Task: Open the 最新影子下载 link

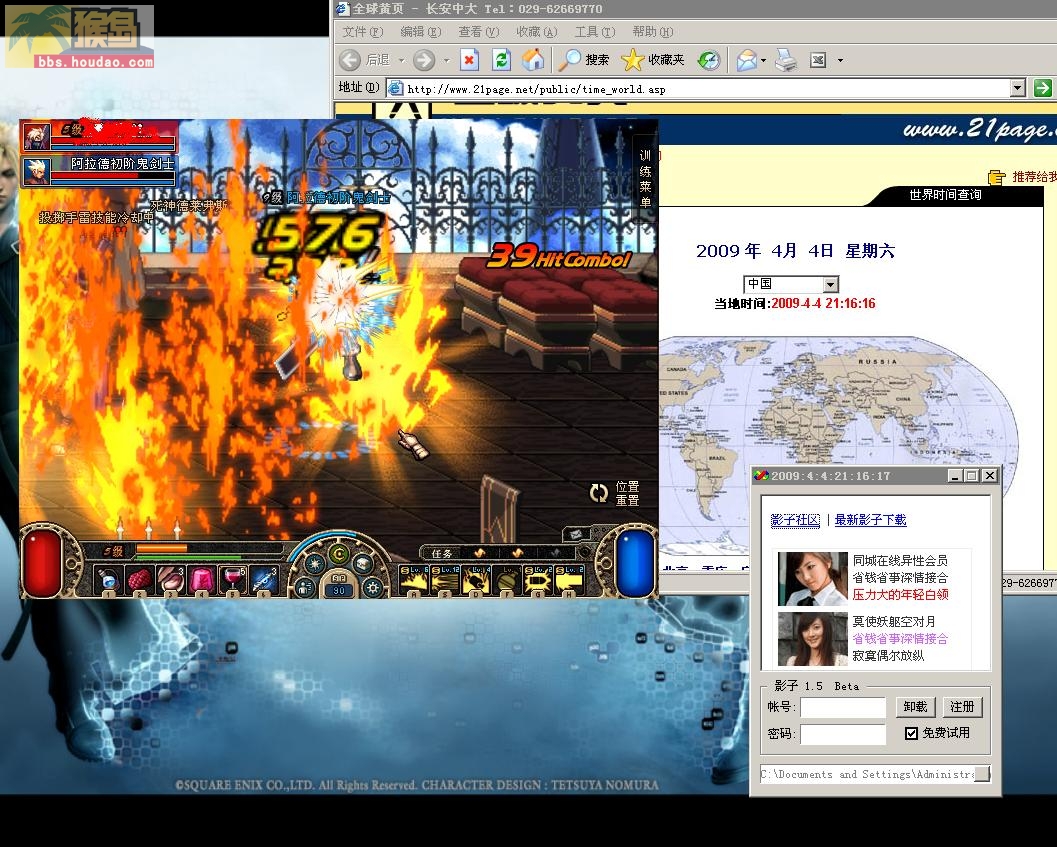Action: 870,520
